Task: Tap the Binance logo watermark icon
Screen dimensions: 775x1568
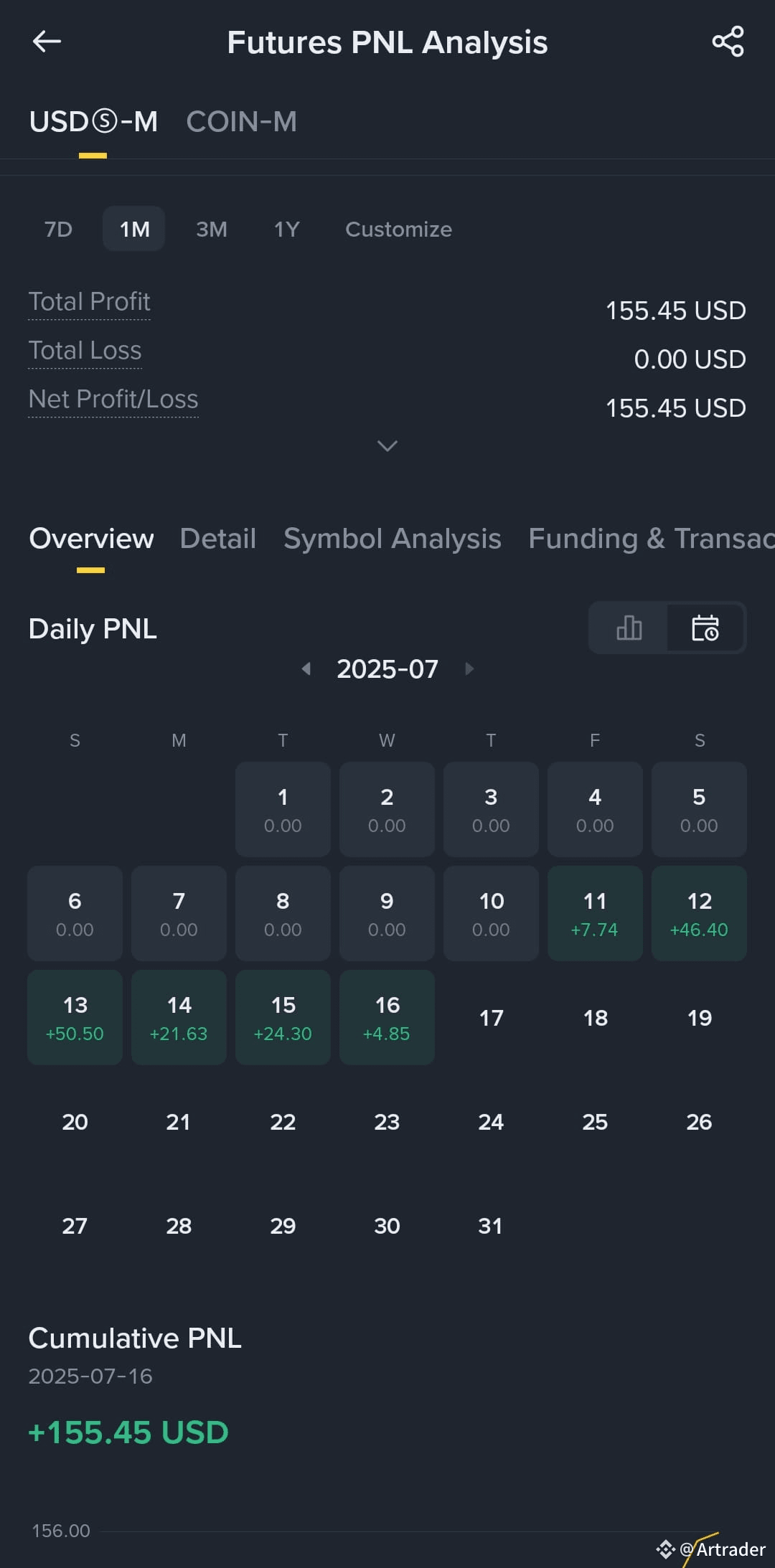Action: 665,1549
